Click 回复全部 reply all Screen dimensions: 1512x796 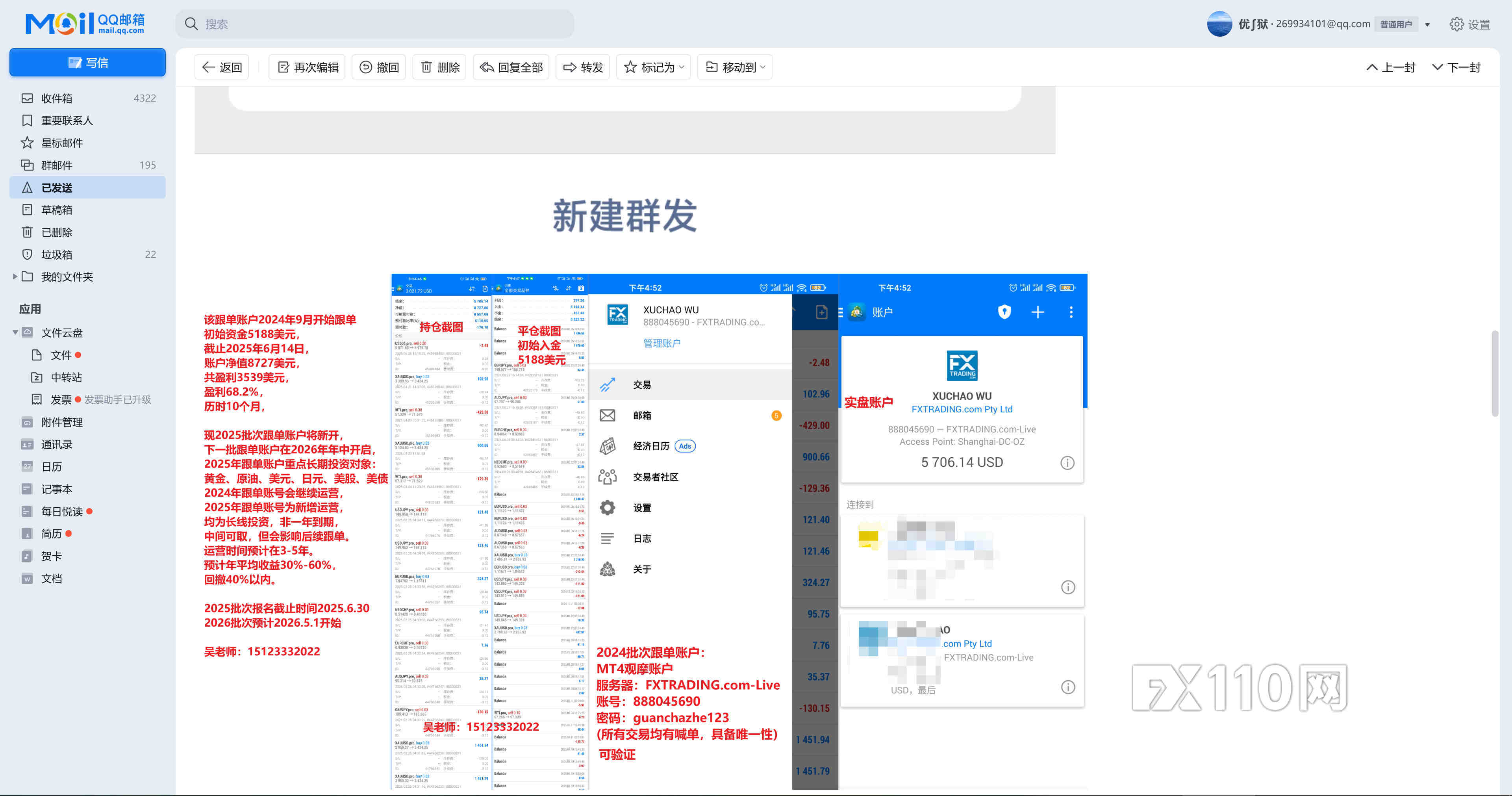(x=511, y=67)
